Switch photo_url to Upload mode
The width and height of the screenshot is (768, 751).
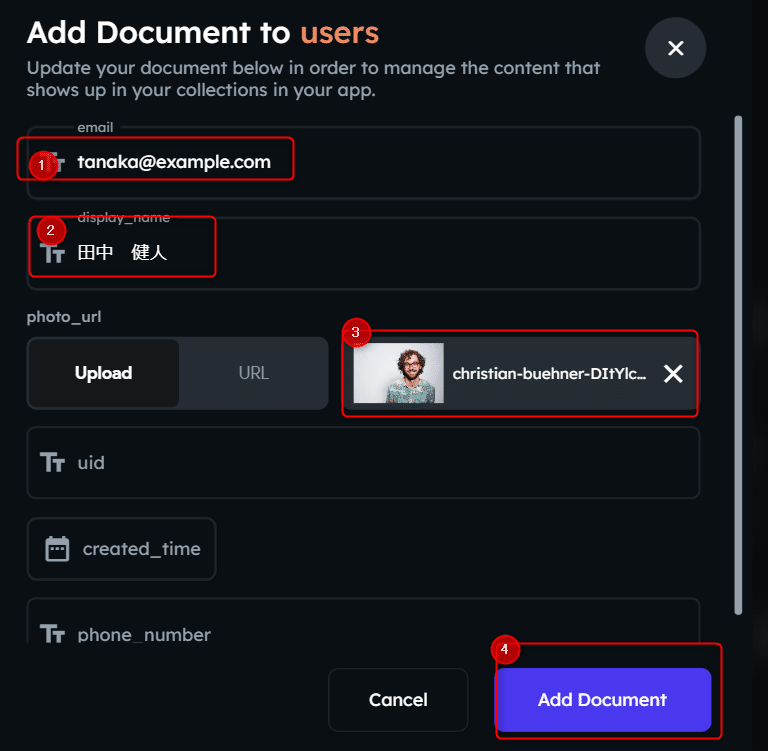pyautogui.click(x=103, y=373)
